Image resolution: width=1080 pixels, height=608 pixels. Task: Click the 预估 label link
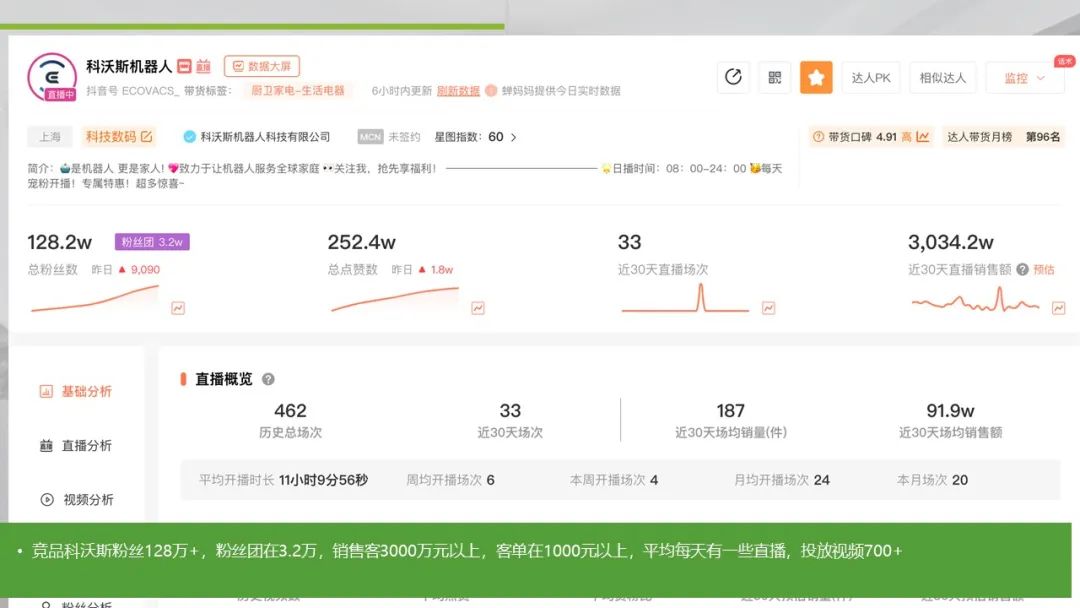pos(1043,269)
